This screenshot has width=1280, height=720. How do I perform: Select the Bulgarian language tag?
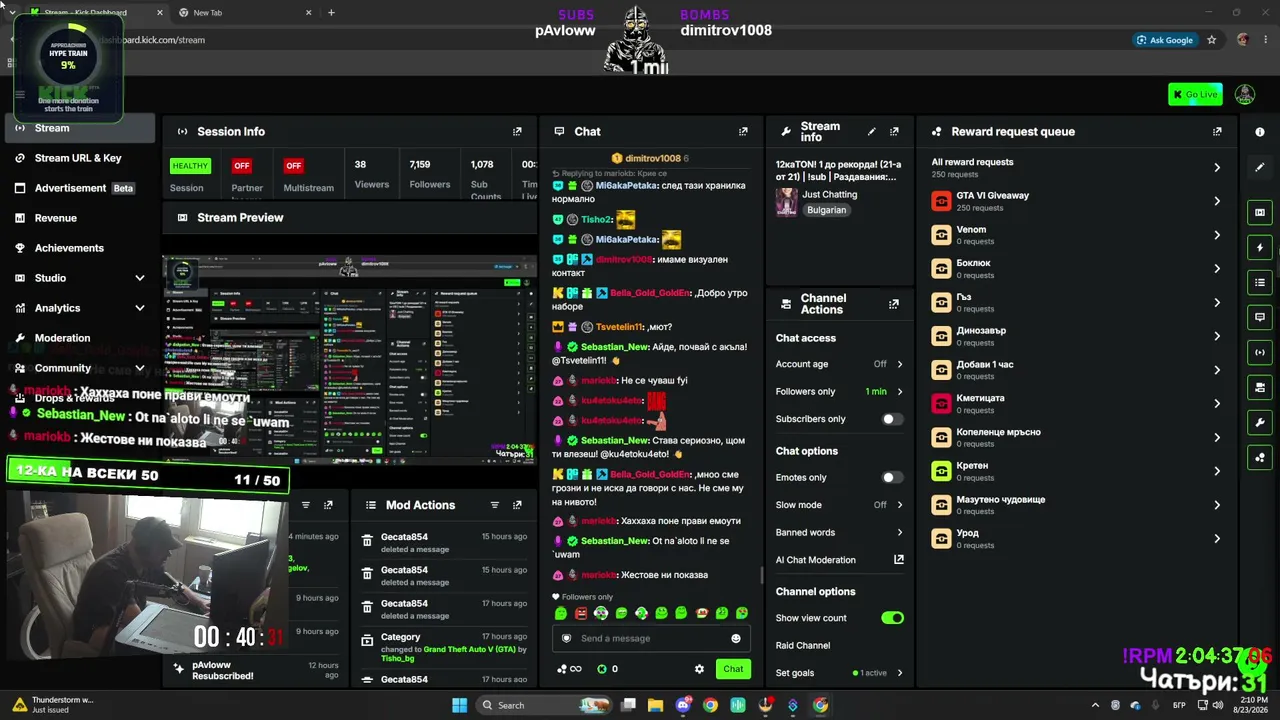827,210
